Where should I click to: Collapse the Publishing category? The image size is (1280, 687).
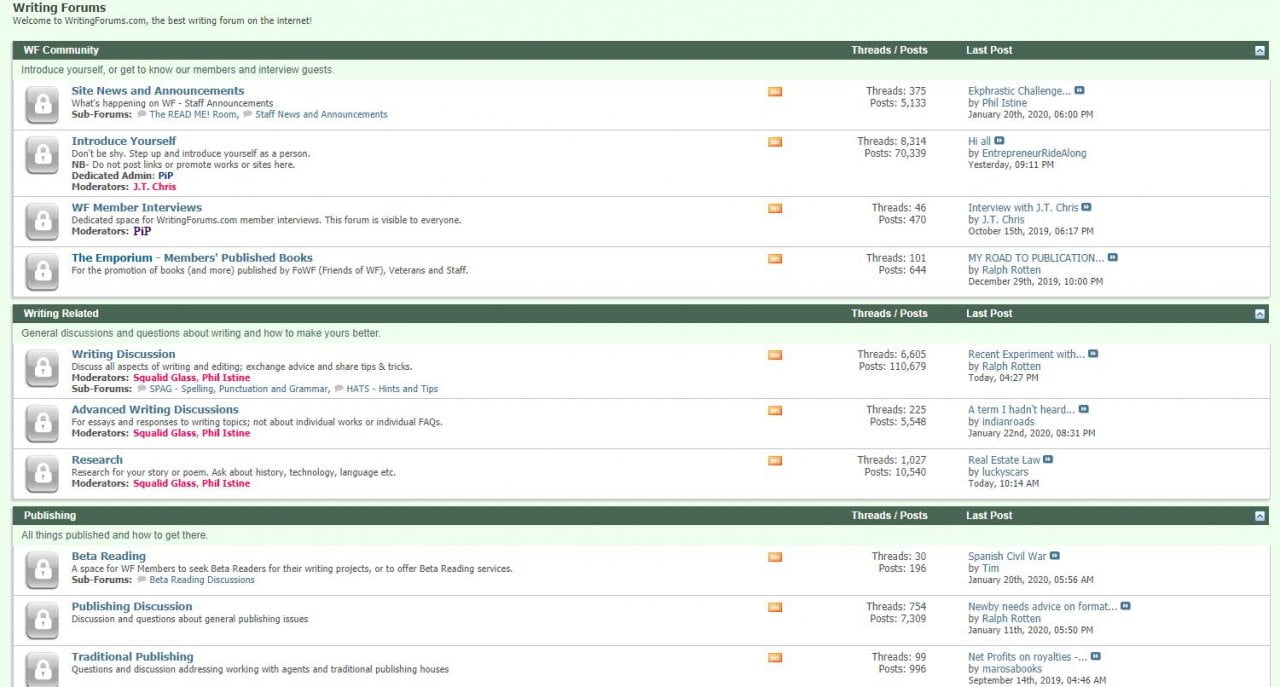(x=1260, y=516)
